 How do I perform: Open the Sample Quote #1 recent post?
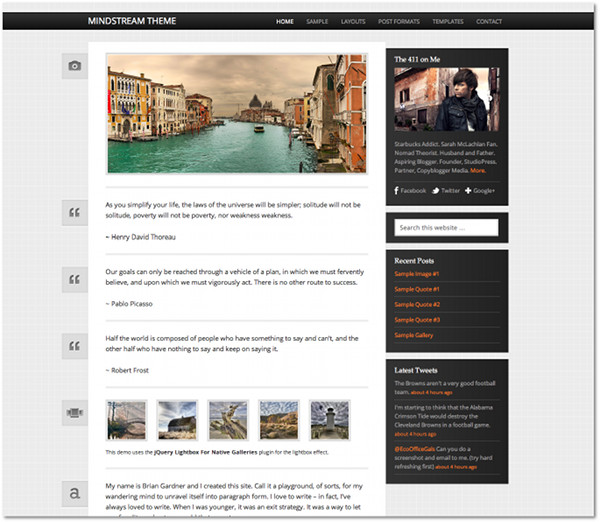[417, 289]
